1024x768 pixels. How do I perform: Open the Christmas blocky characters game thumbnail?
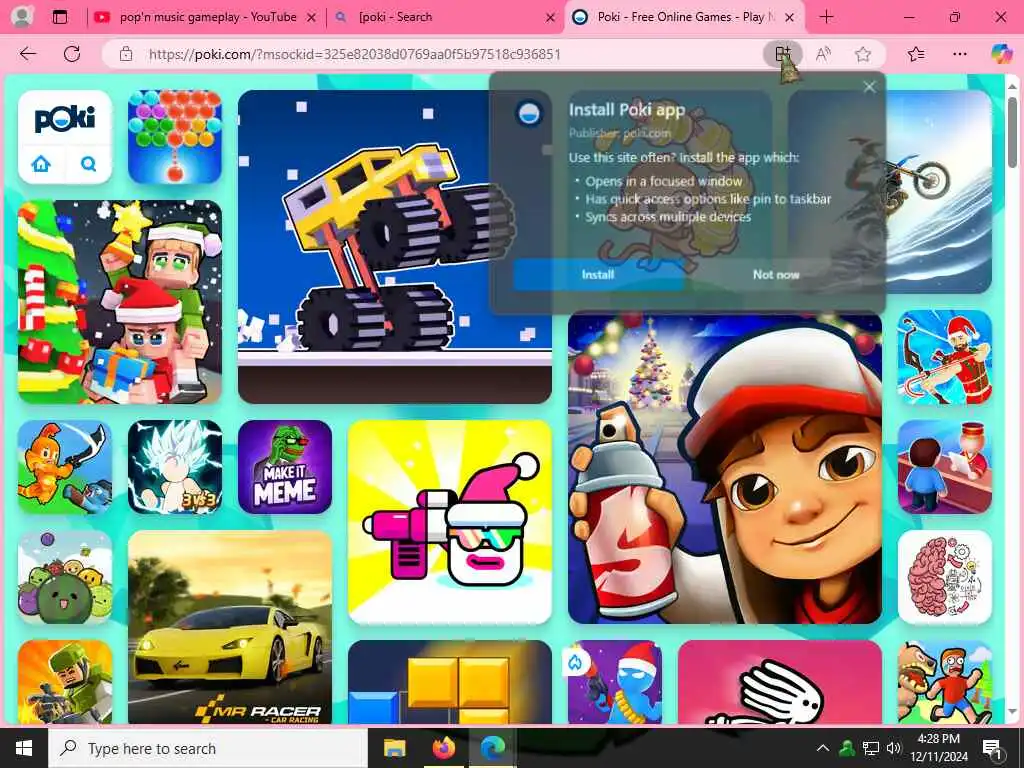tap(120, 302)
